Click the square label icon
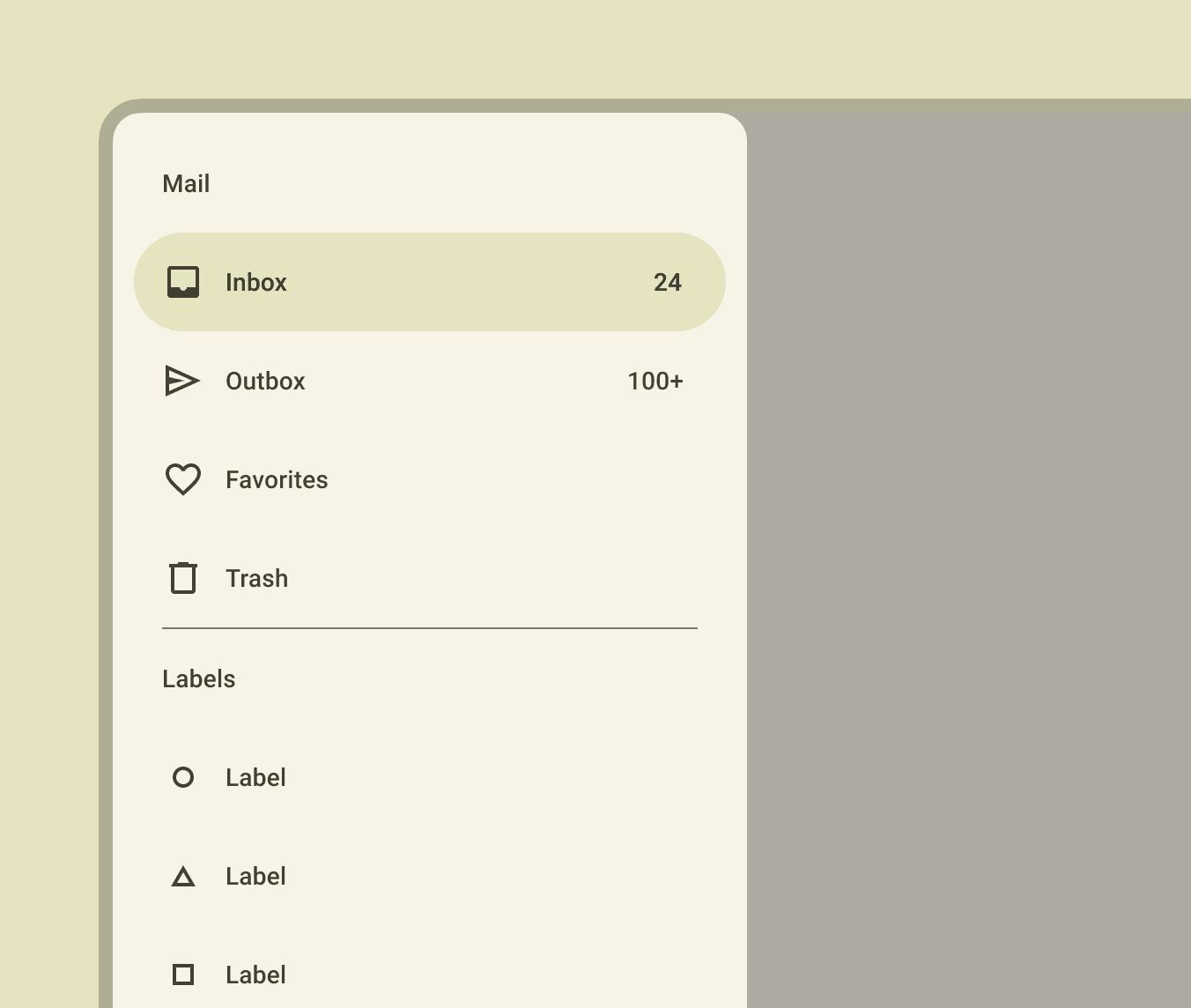1191x1008 pixels. click(x=183, y=975)
